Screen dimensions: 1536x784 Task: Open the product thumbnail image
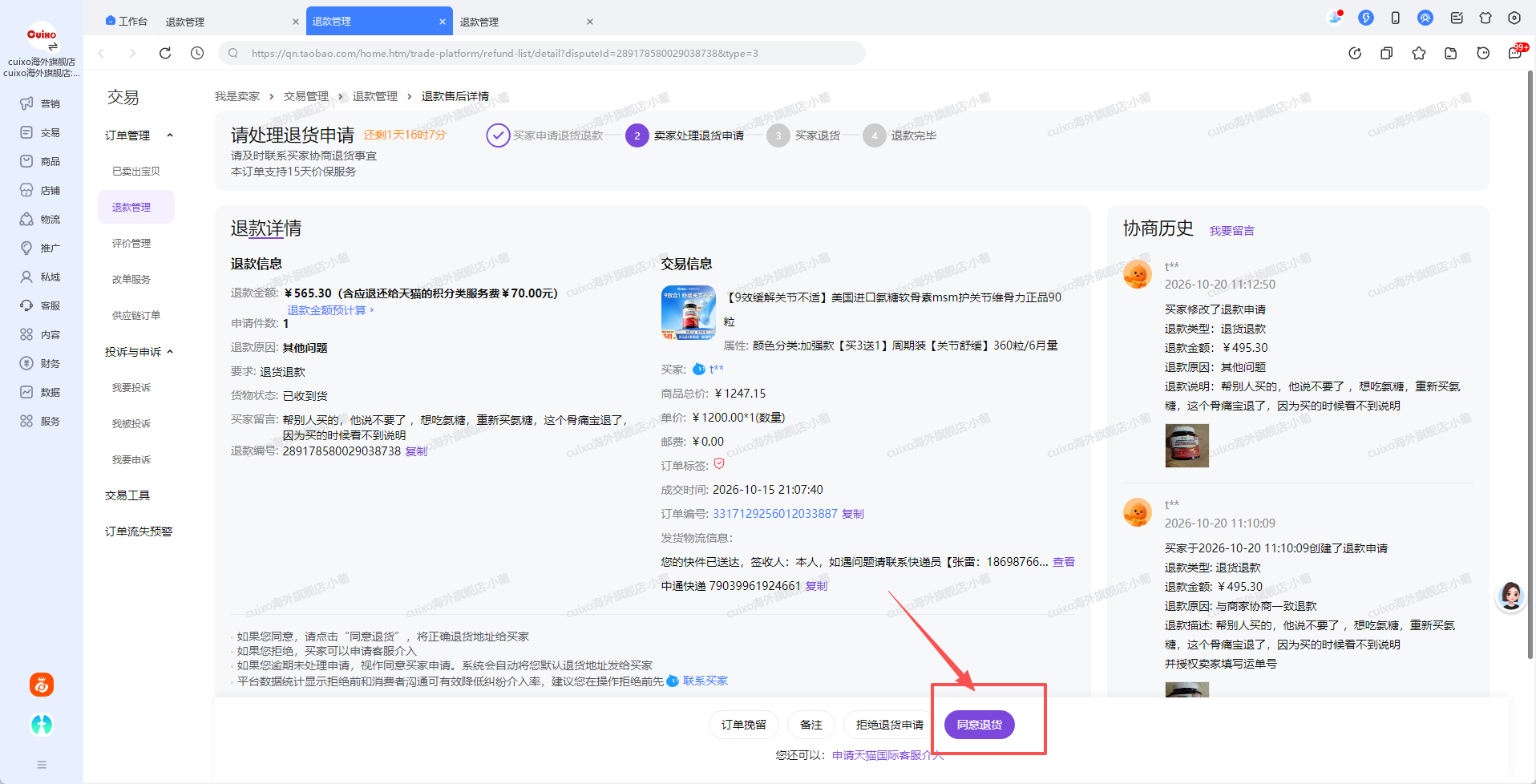tap(689, 313)
